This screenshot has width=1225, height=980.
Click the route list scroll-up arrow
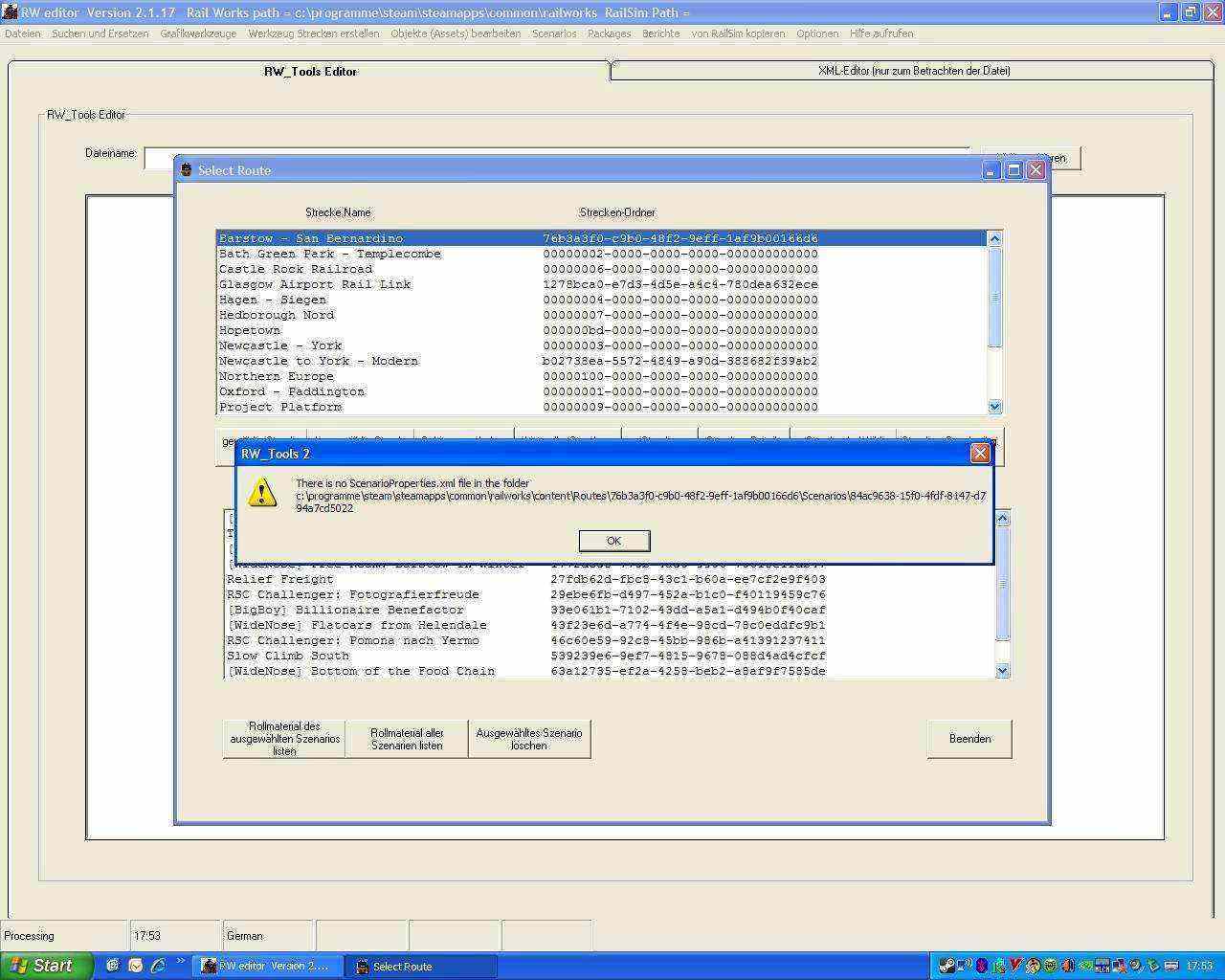click(994, 239)
